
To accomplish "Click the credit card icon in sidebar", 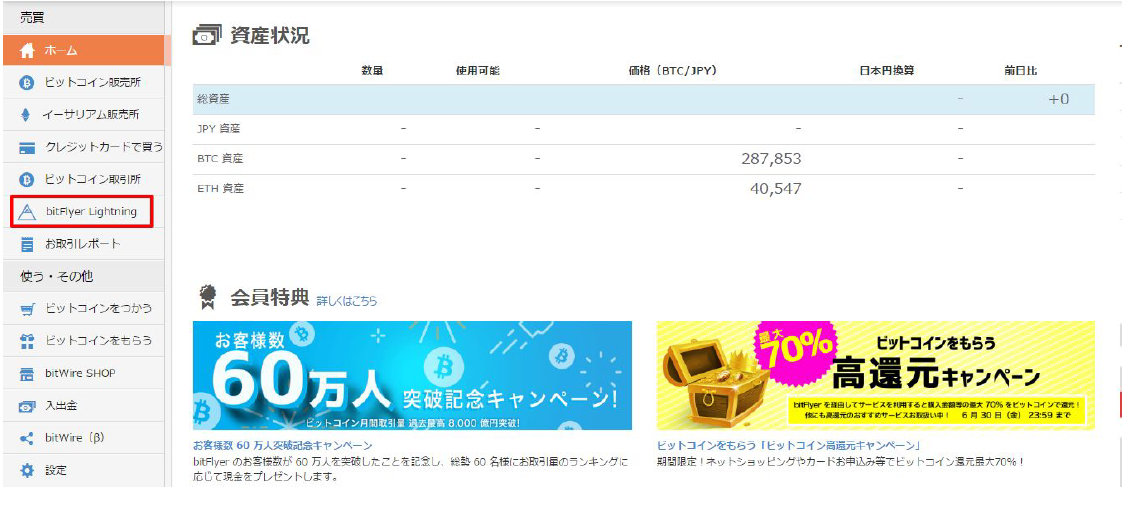I will 27,148.
